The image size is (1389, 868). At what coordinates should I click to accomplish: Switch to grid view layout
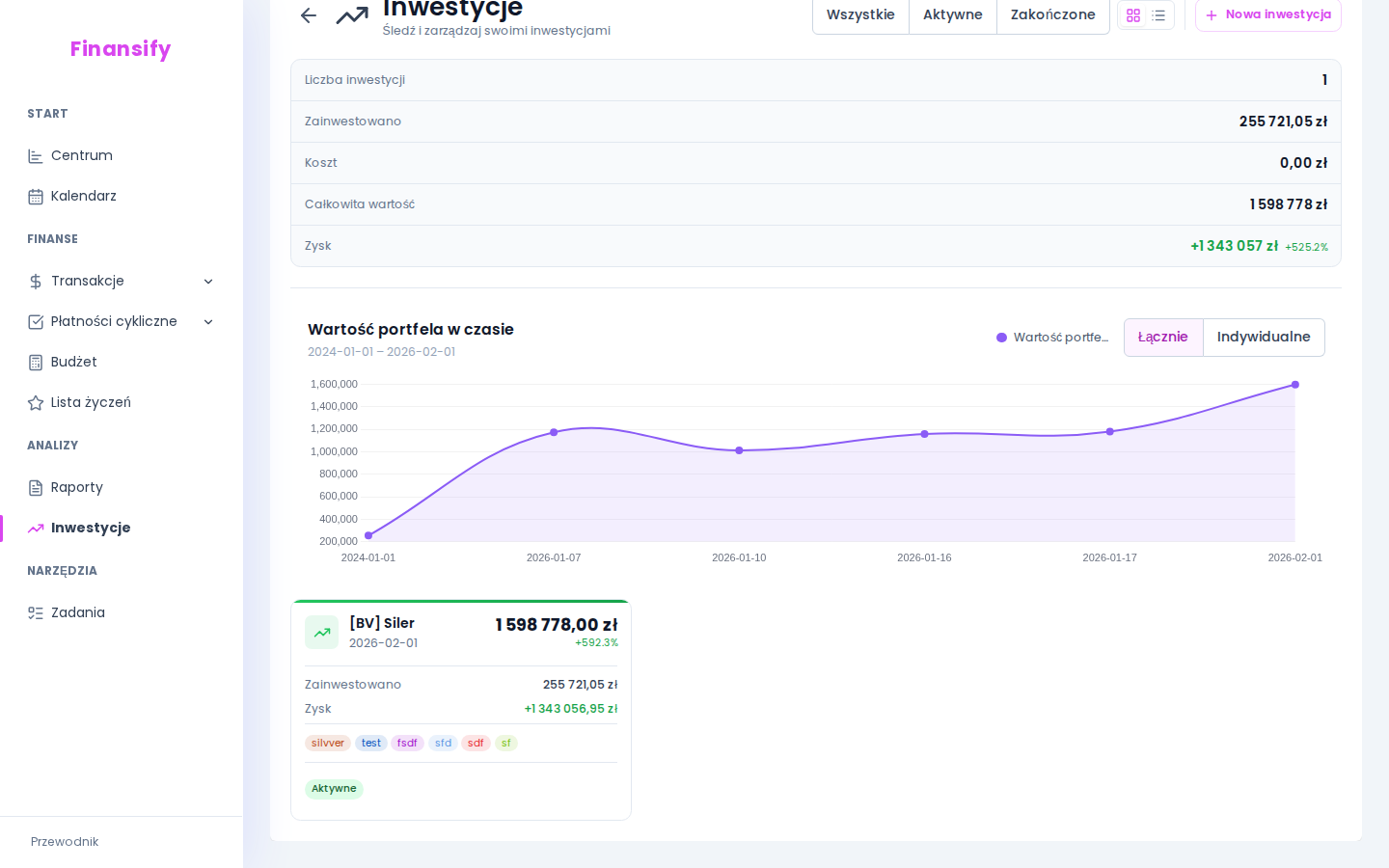tap(1133, 15)
